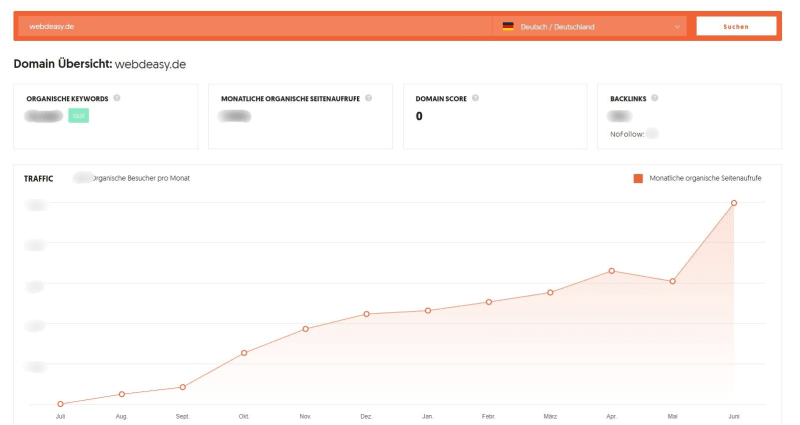Open help icon beside Monatliche Organische Seitenaufrufe
800x425 pixels.
(368, 98)
